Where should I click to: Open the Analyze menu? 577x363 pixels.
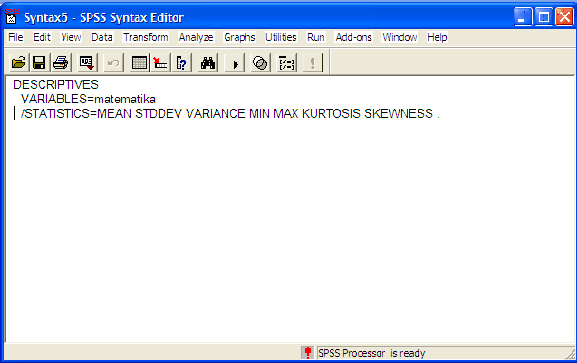[196, 37]
